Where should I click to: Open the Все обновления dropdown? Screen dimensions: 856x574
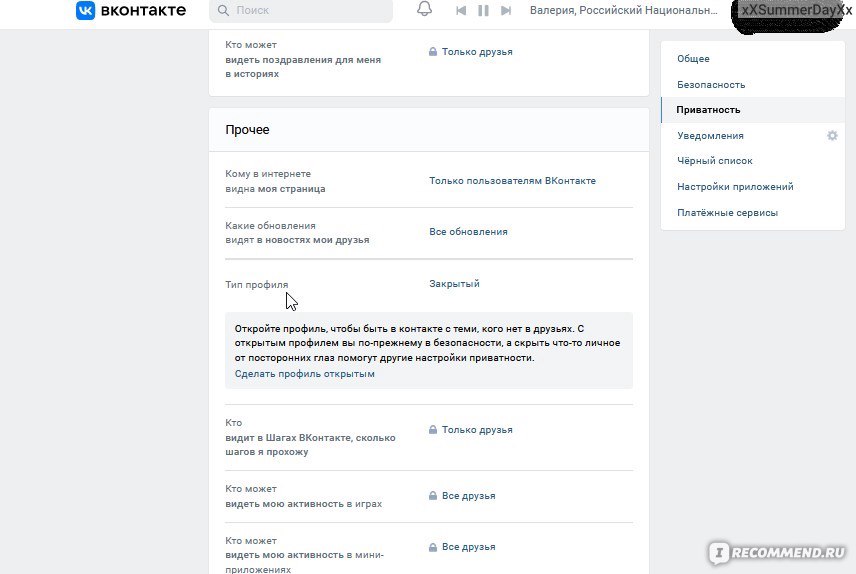click(468, 232)
